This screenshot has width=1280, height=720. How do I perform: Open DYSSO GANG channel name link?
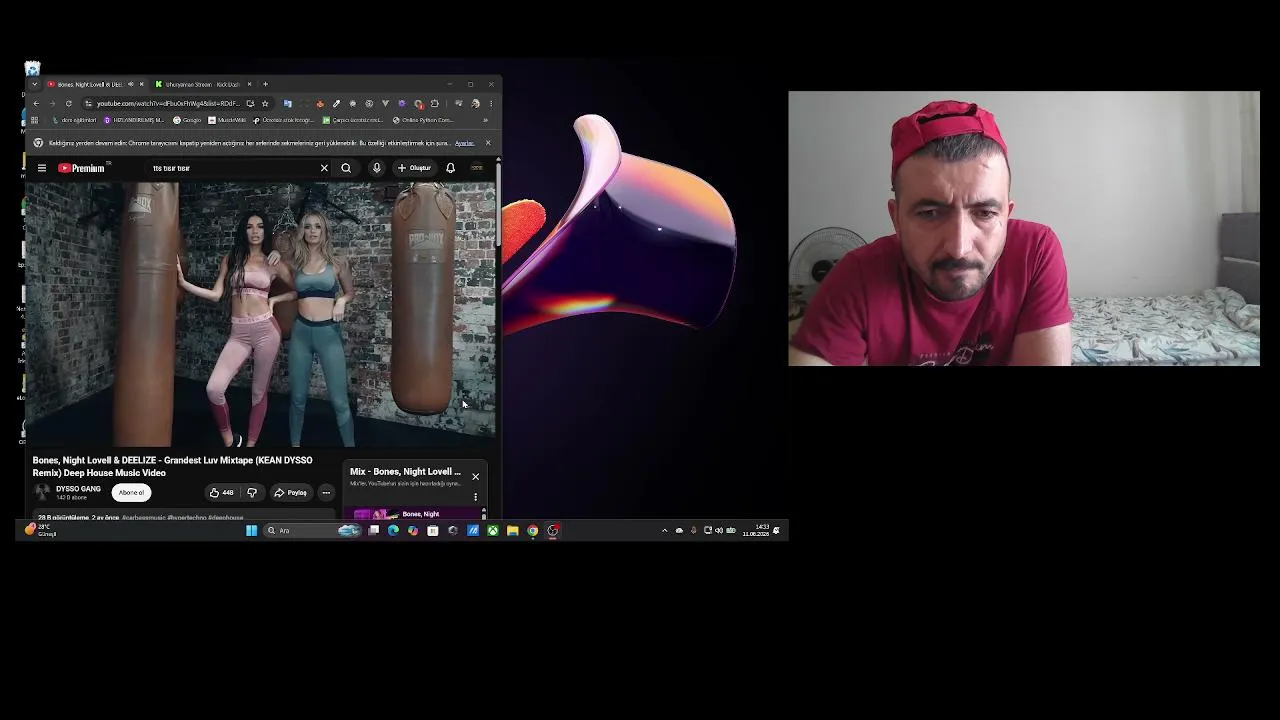[78, 489]
